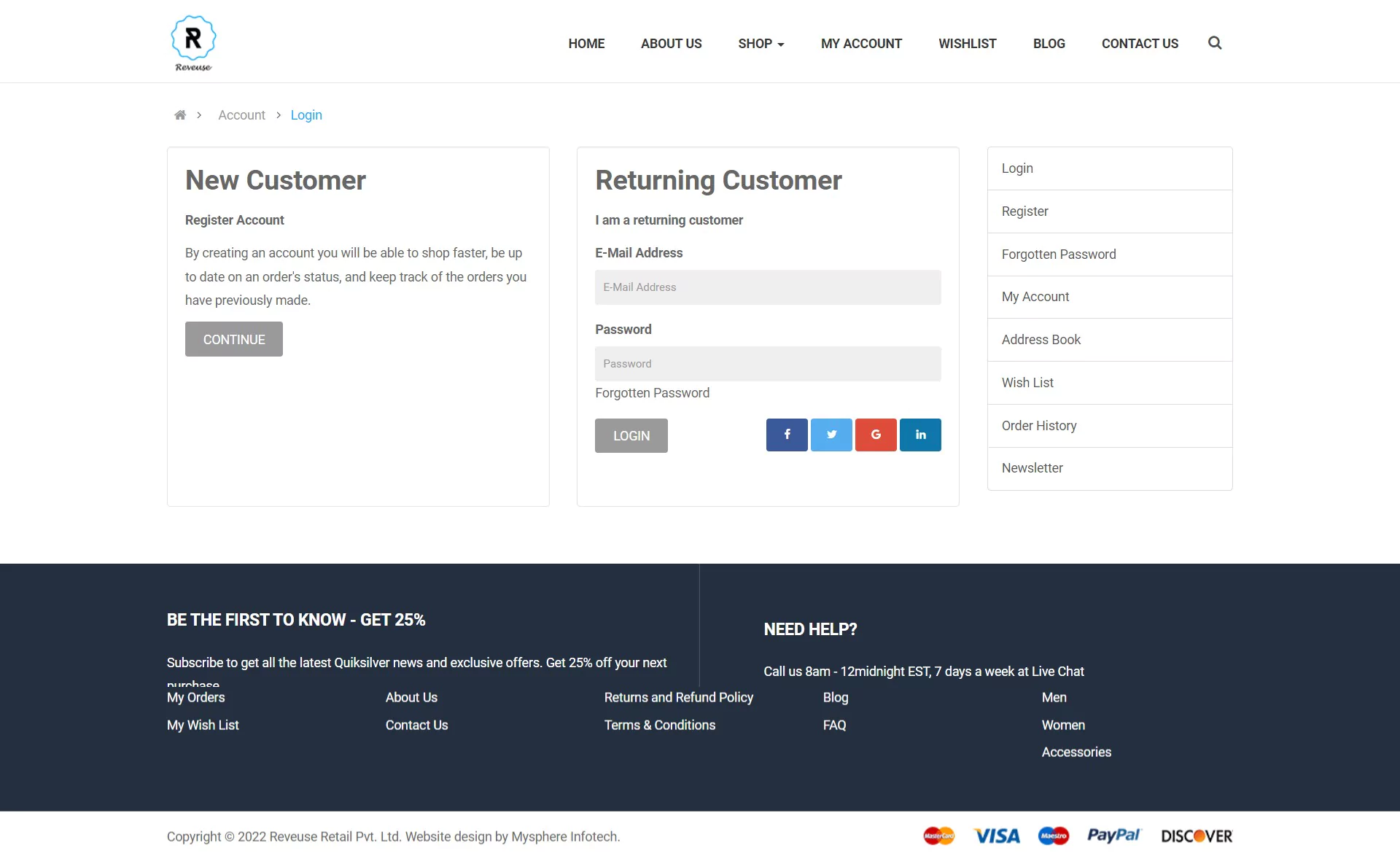1400x859 pixels.
Task: Click the home breadcrumb icon
Action: tap(180, 115)
